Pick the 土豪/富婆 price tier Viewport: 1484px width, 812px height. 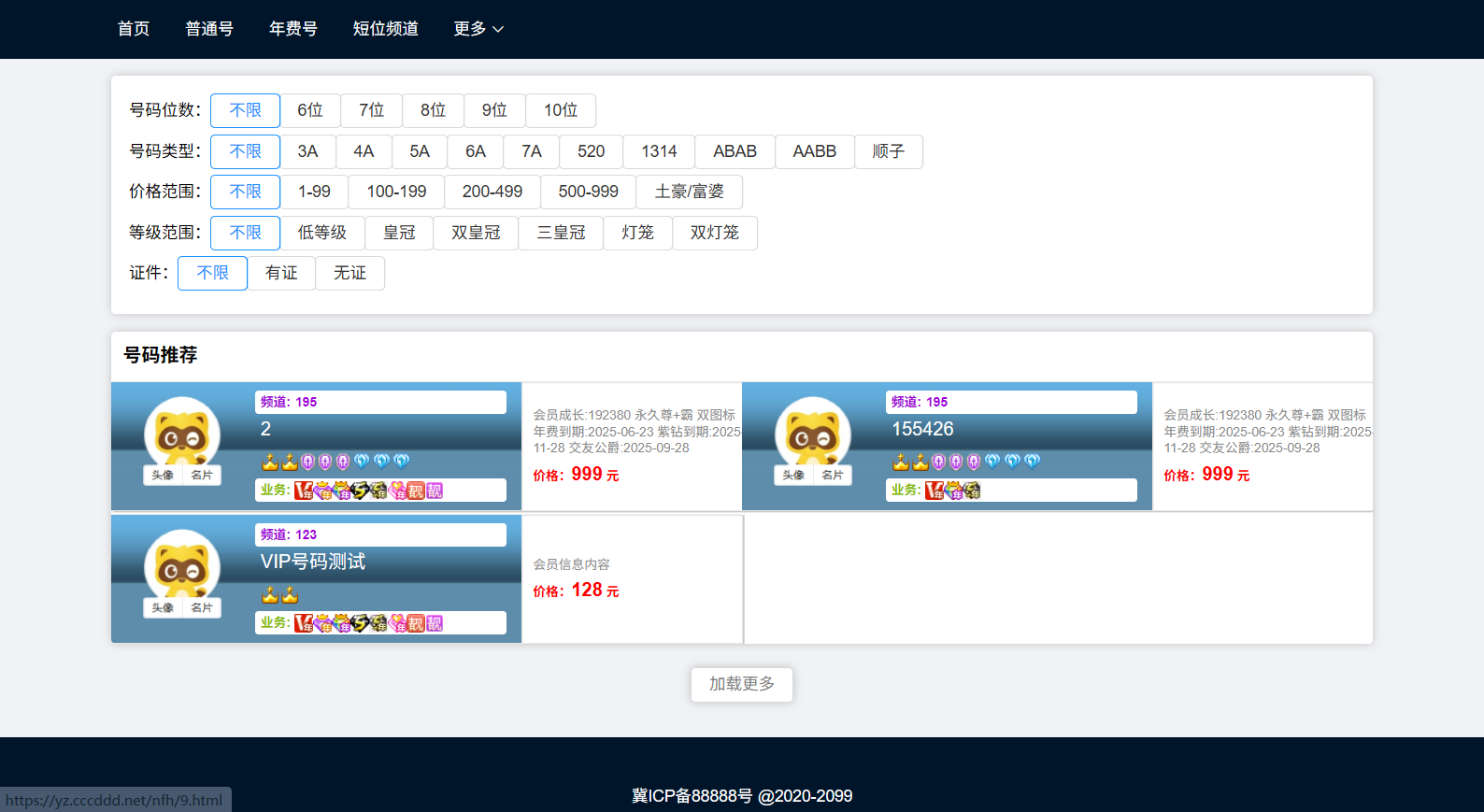689,192
